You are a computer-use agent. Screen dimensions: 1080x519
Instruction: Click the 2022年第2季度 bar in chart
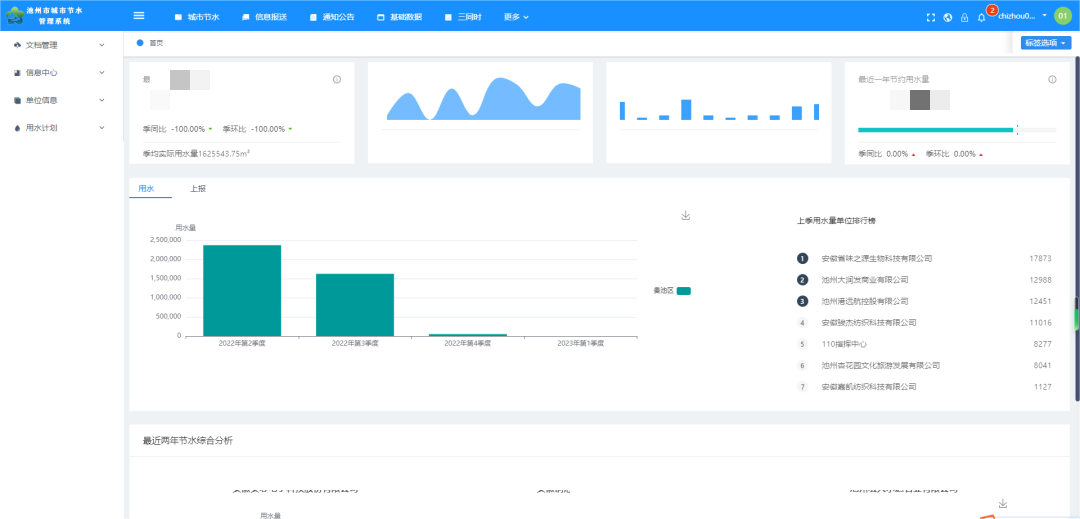coord(242,290)
